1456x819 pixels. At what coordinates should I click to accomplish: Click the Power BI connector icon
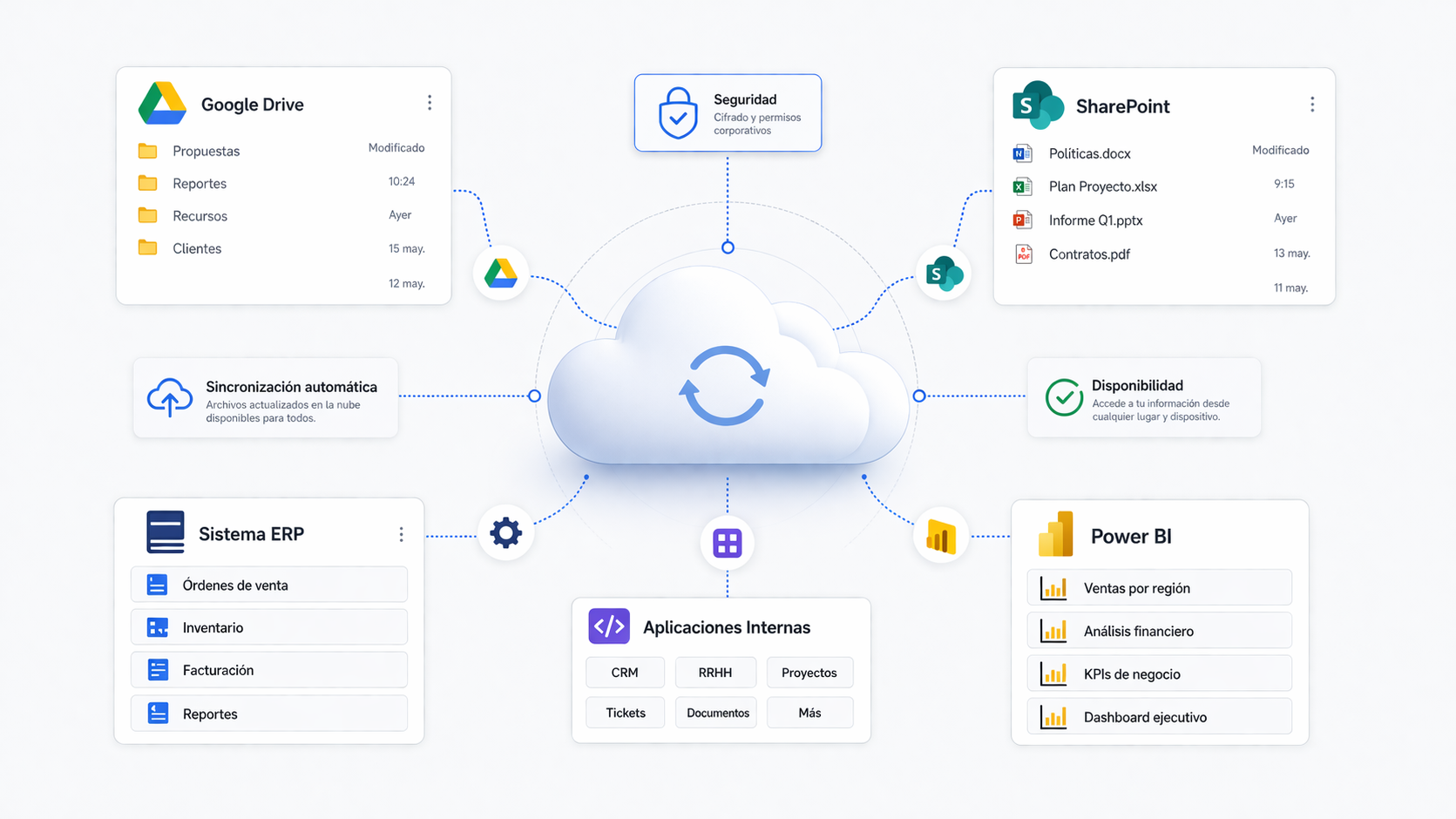(941, 536)
